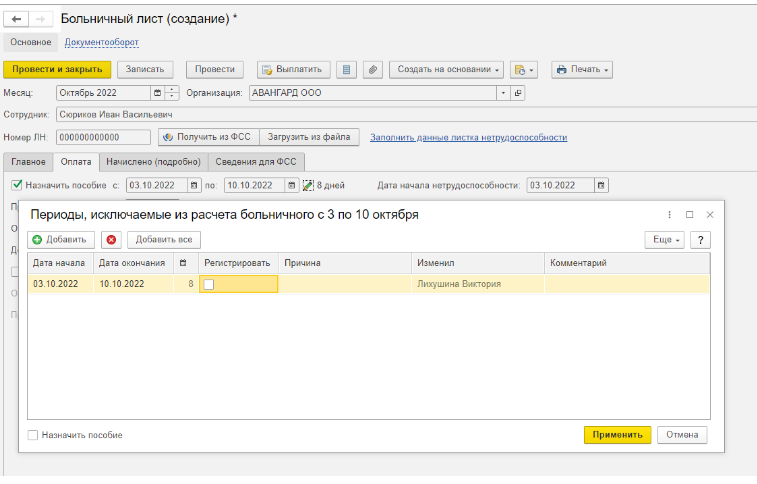Click the help question mark button
757x484 pixels.
click(x=701, y=240)
